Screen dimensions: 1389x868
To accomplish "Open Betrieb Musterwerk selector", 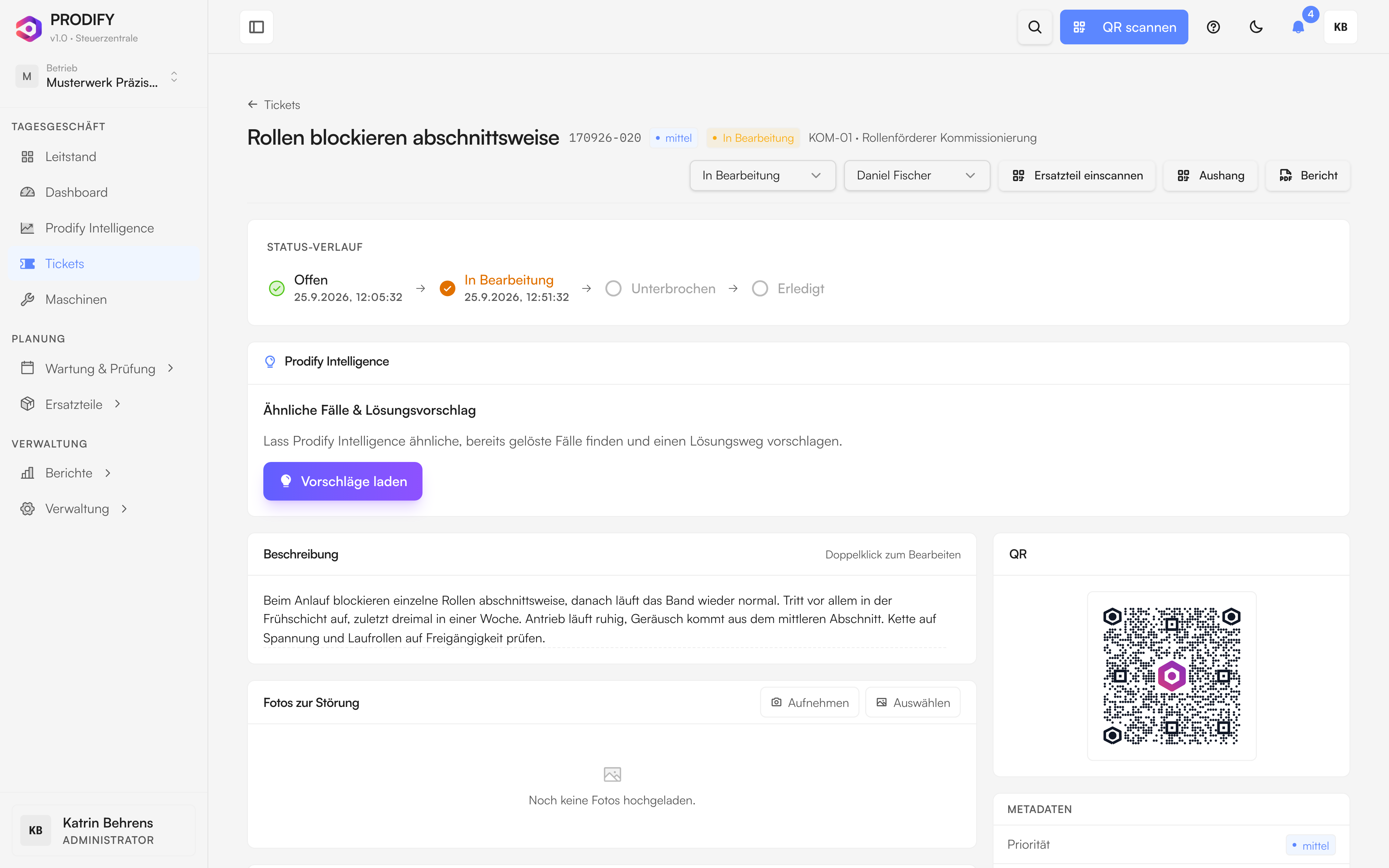I will (x=97, y=77).
